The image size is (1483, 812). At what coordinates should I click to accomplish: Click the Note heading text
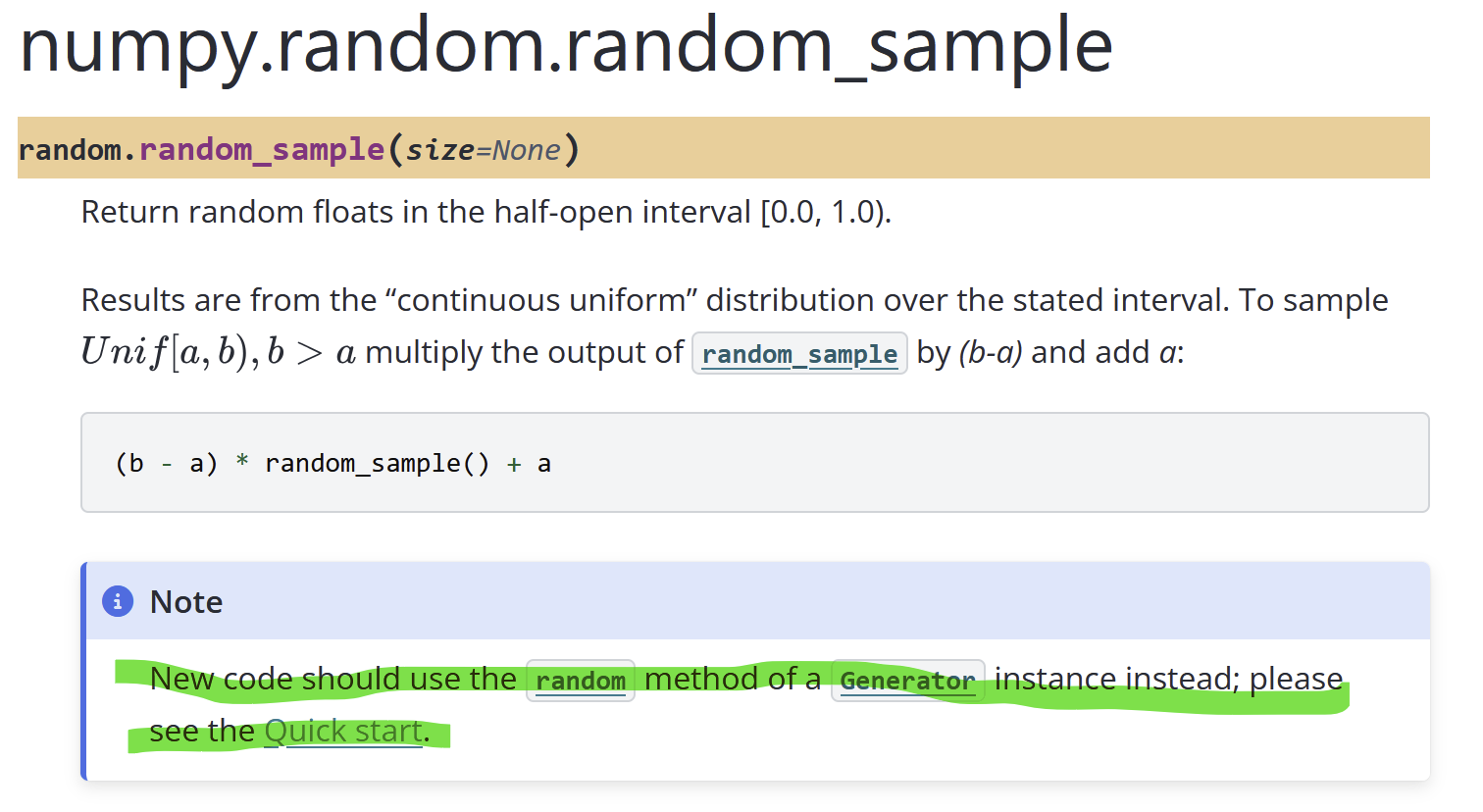[186, 601]
